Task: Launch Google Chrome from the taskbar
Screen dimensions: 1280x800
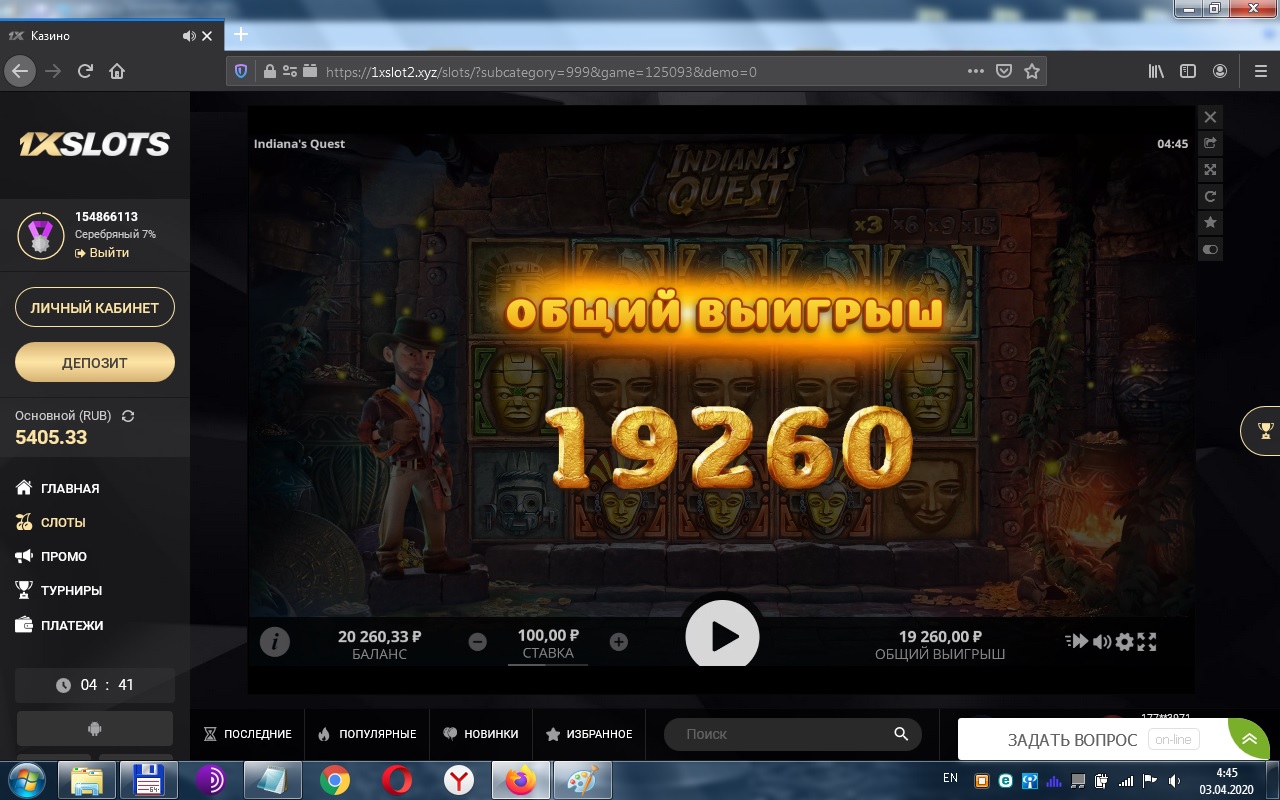Action: pyautogui.click(x=335, y=780)
